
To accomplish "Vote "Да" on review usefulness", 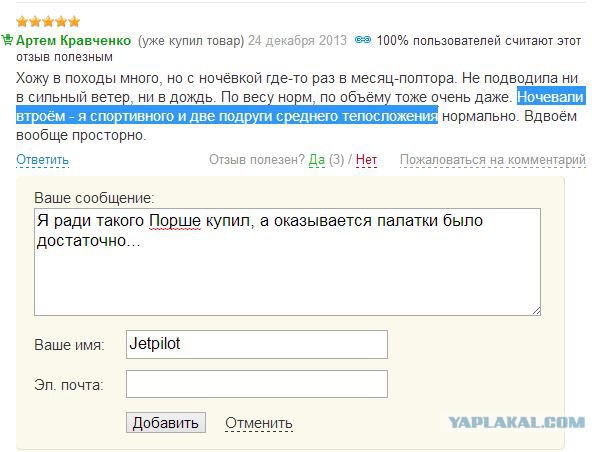I will pos(317,159).
